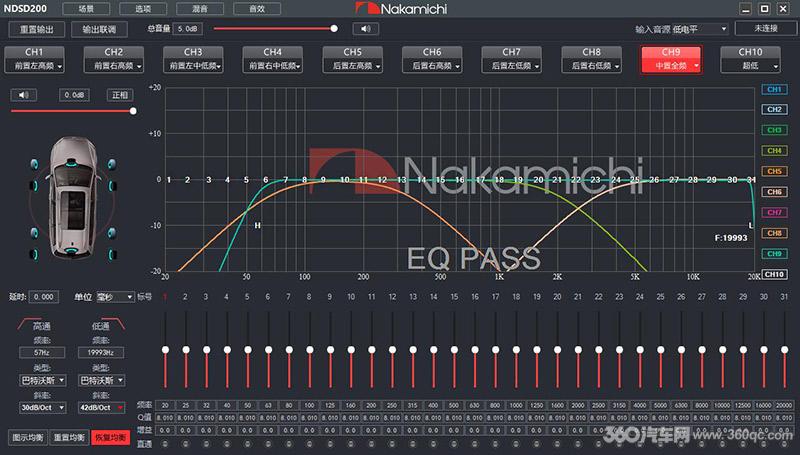Click the 延时 delay field showing 0.000
This screenshot has height=455, width=800.
pyautogui.click(x=43, y=296)
